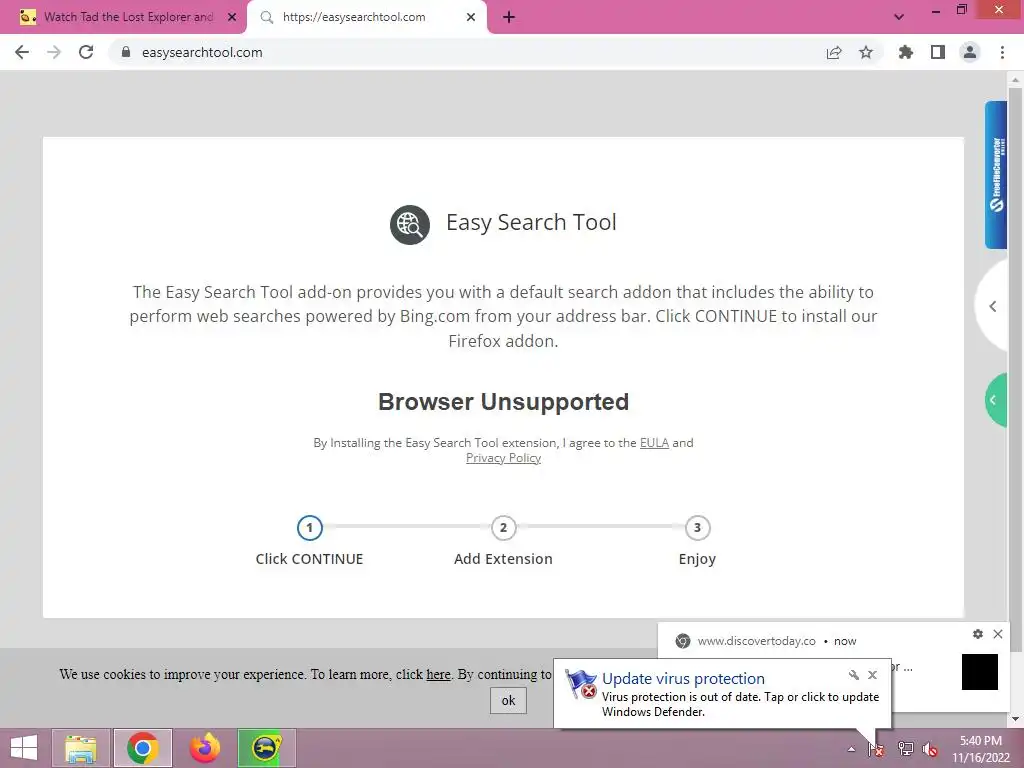The image size is (1024, 768).
Task: Click the browser Back arrow
Action: point(22,52)
